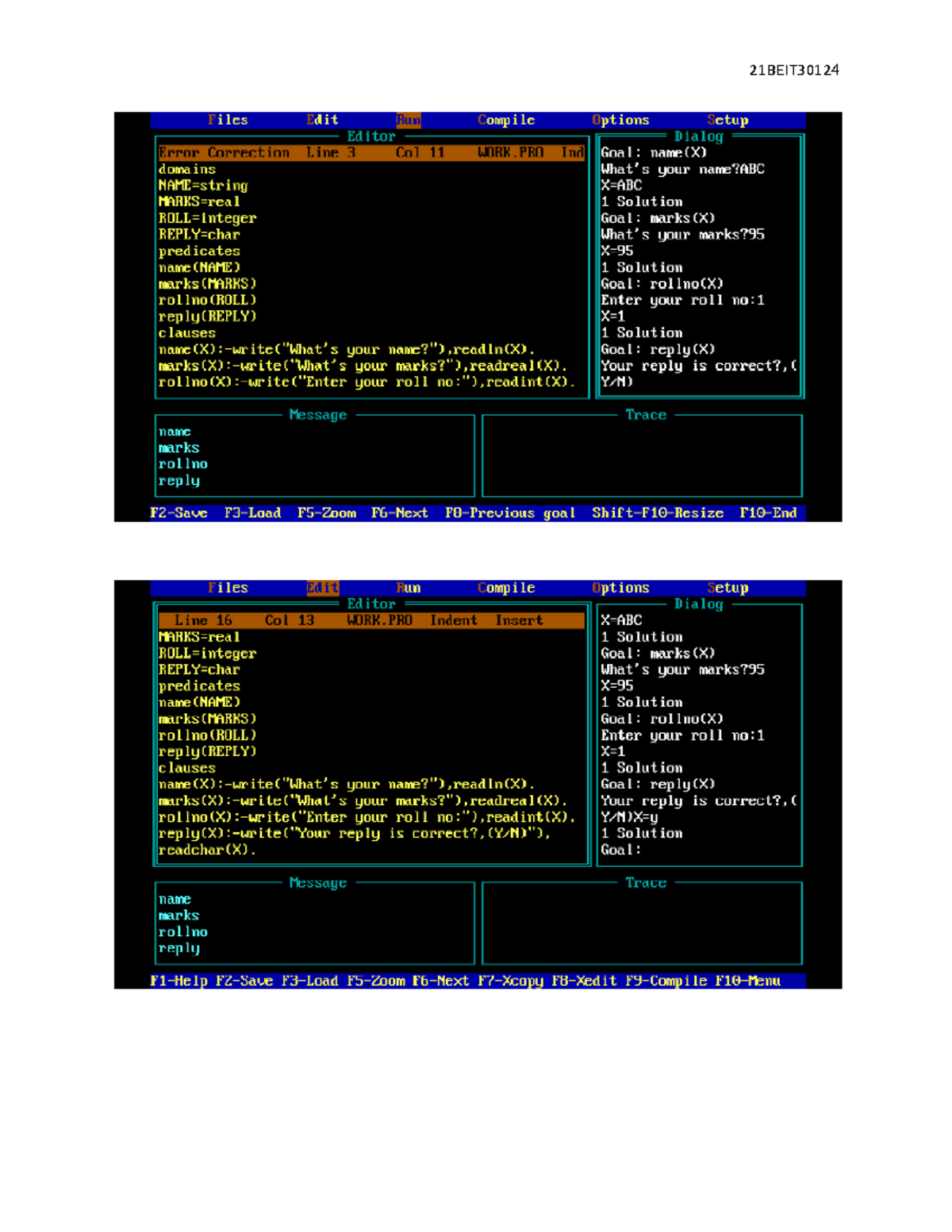The height and width of the screenshot is (1232, 952).
Task: Click 'clauses' in the lower editor
Action: [187, 768]
